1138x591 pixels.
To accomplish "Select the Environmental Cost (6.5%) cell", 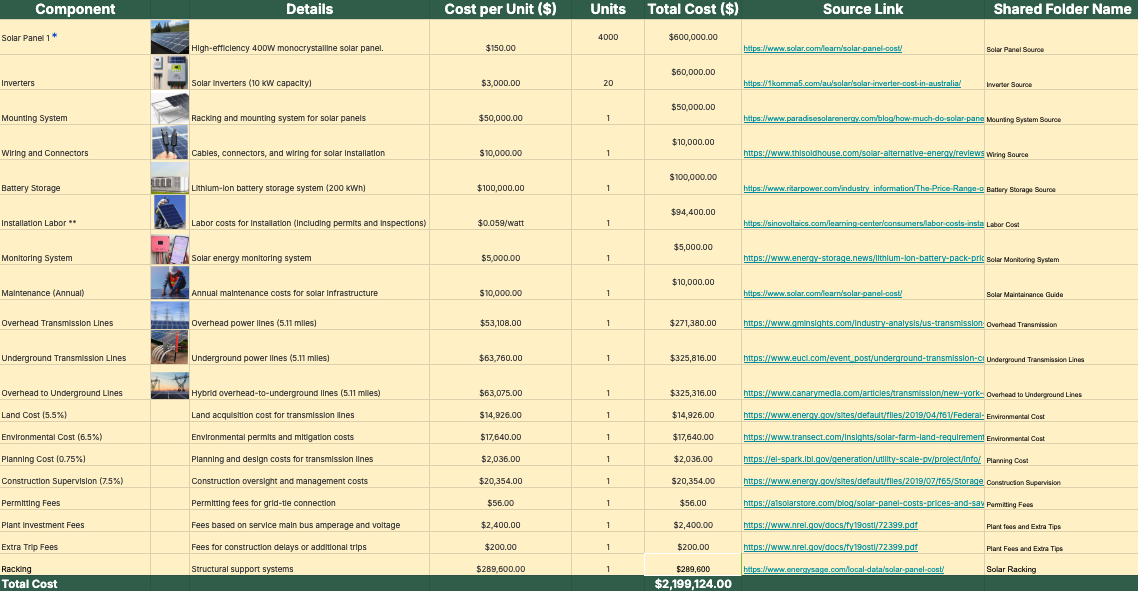I will tap(75, 433).
